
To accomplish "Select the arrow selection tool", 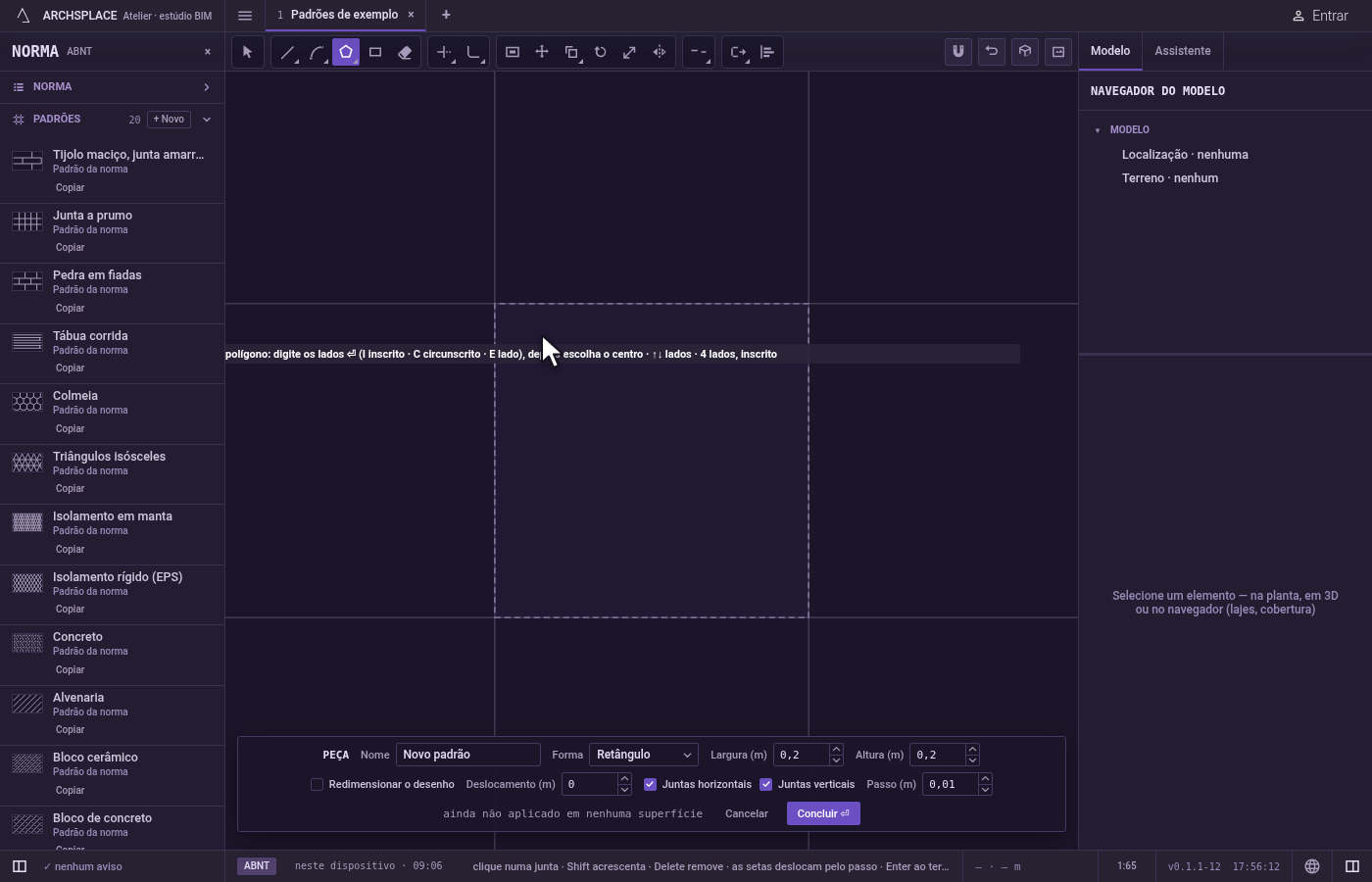I will (x=247, y=52).
